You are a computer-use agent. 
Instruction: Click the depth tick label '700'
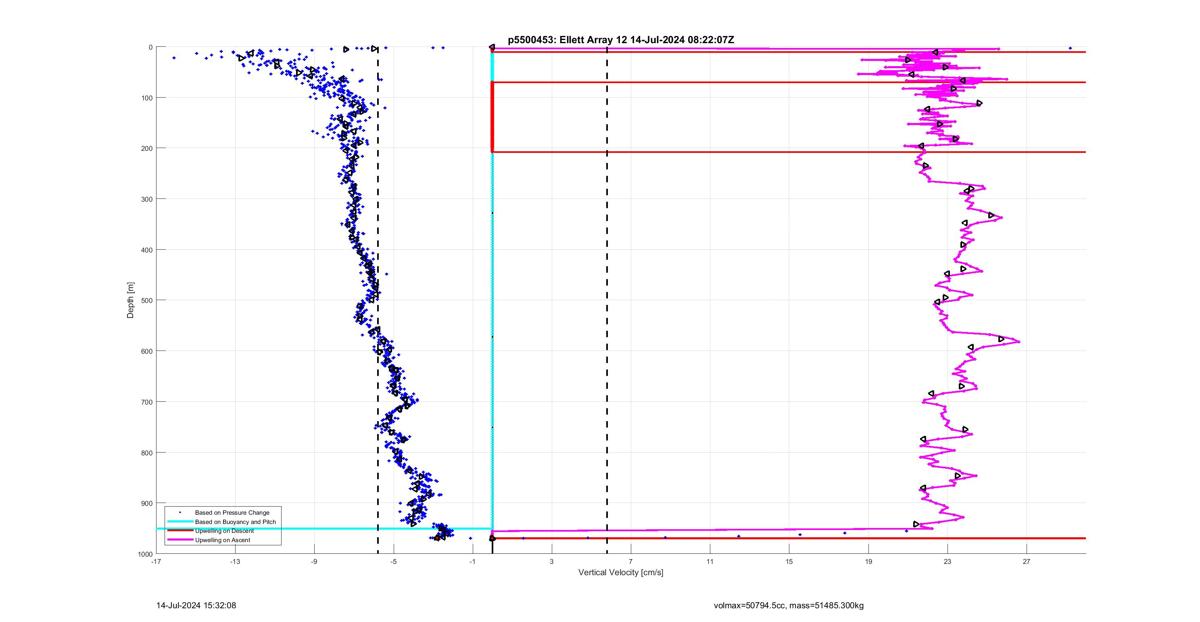pyautogui.click(x=146, y=402)
